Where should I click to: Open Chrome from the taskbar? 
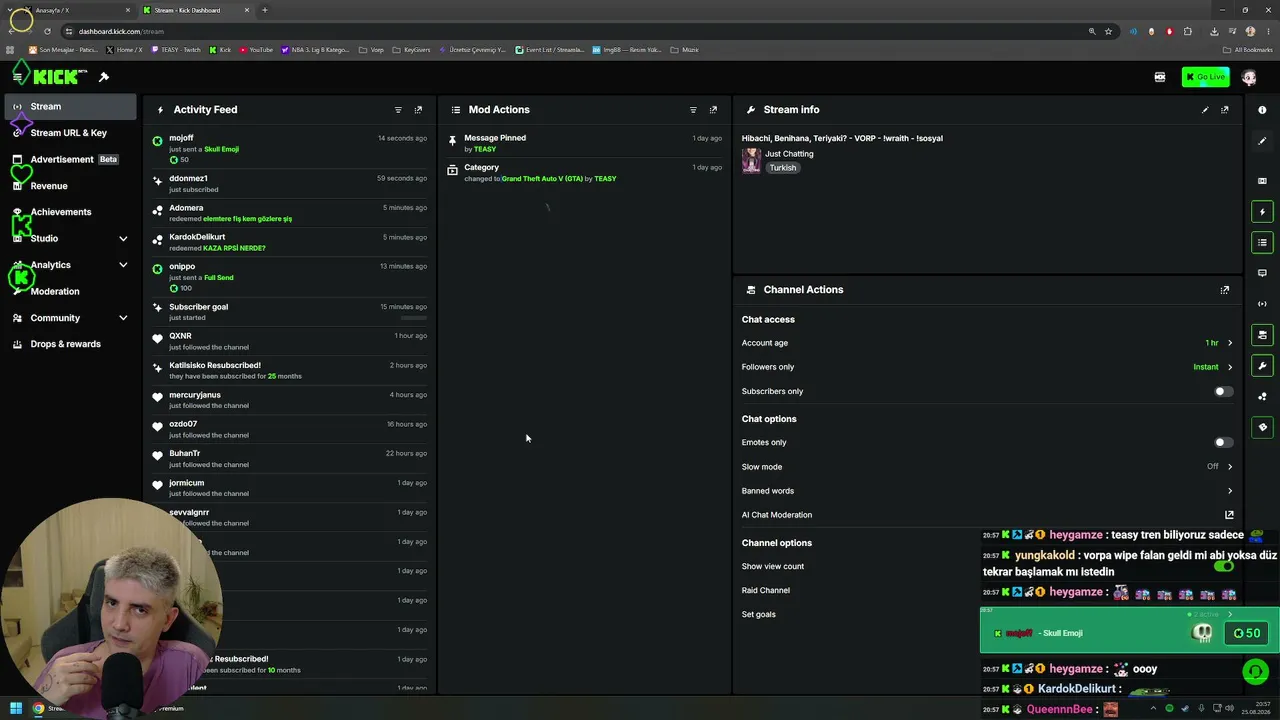click(x=39, y=709)
